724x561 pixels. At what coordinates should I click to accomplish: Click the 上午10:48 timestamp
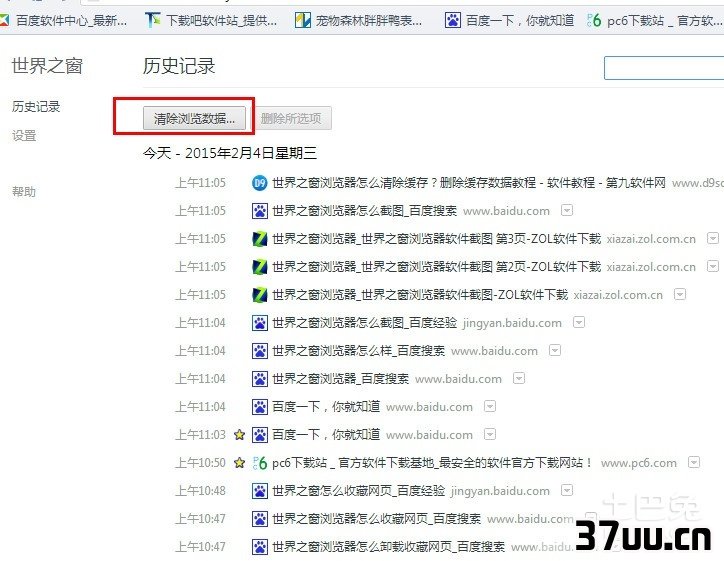(x=200, y=491)
